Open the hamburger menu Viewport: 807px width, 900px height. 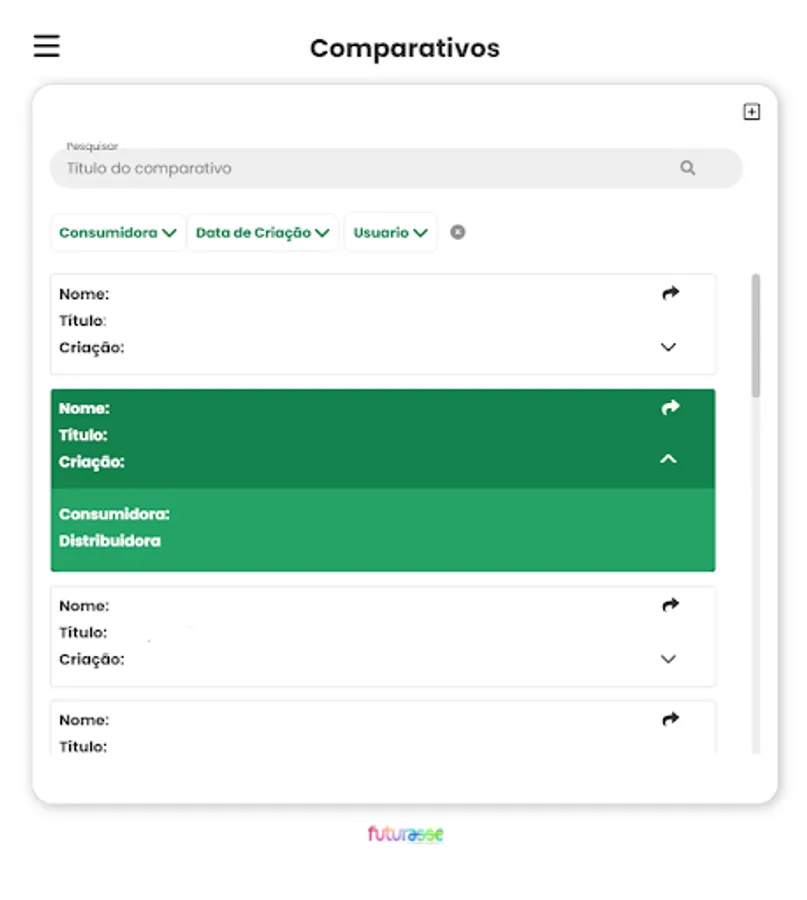pyautogui.click(x=46, y=46)
